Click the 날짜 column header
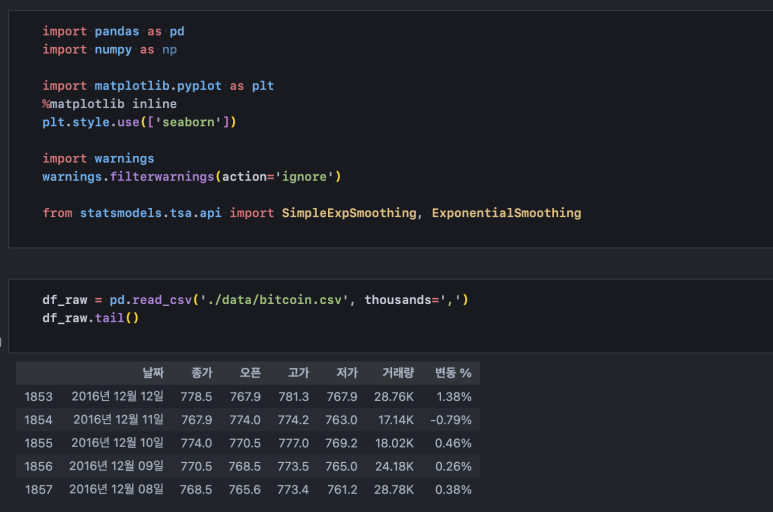The width and height of the screenshot is (773, 512). click(x=153, y=373)
